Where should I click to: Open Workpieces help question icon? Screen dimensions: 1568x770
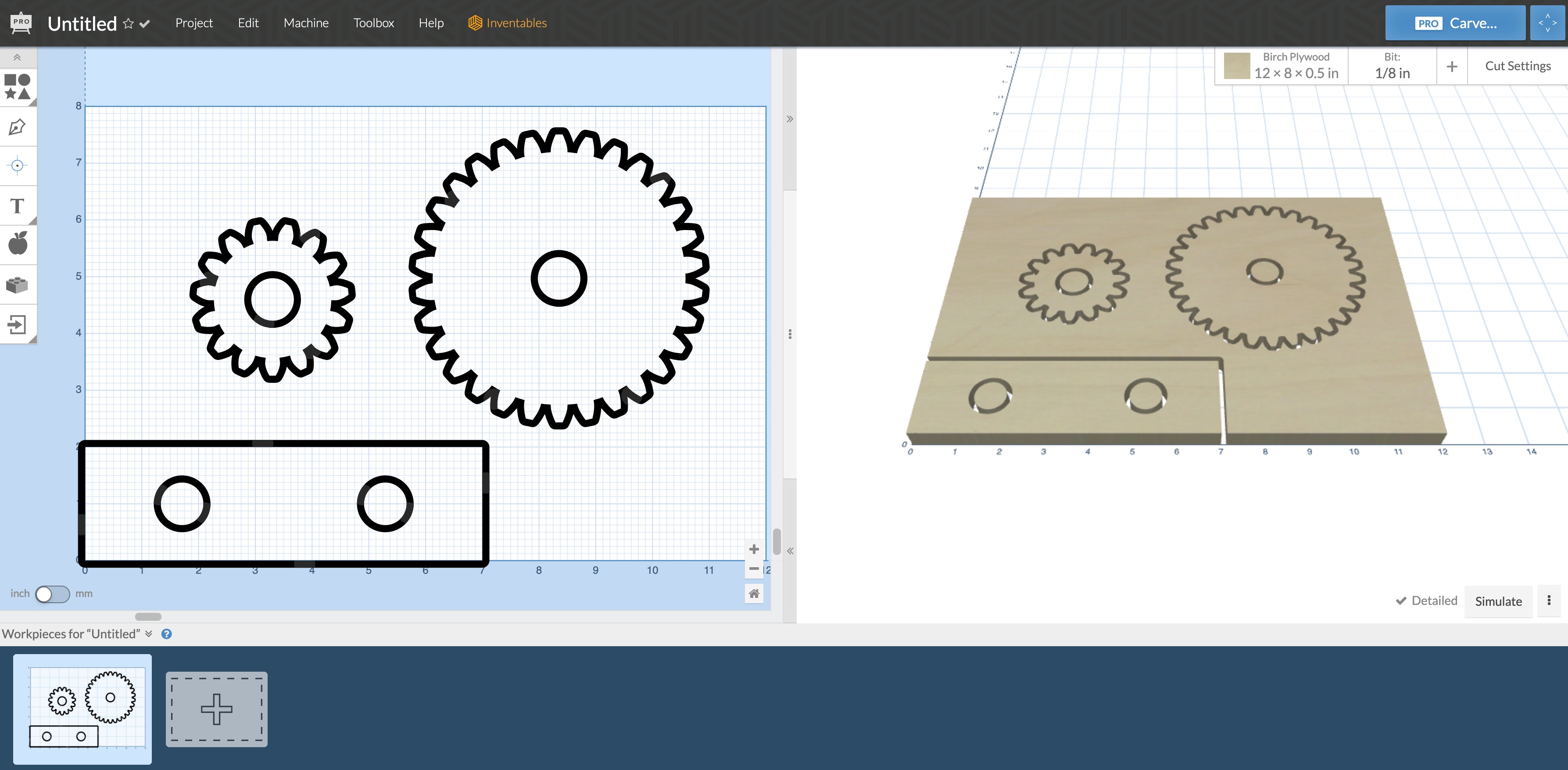tap(166, 634)
